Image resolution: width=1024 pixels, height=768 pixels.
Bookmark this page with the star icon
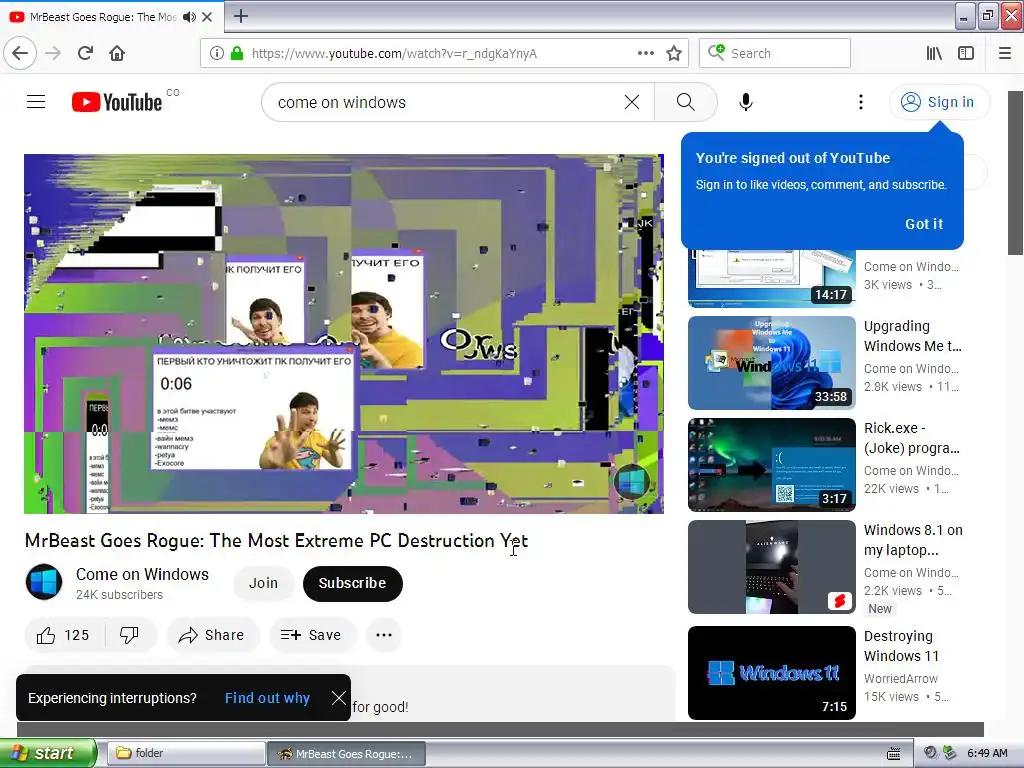click(x=674, y=53)
